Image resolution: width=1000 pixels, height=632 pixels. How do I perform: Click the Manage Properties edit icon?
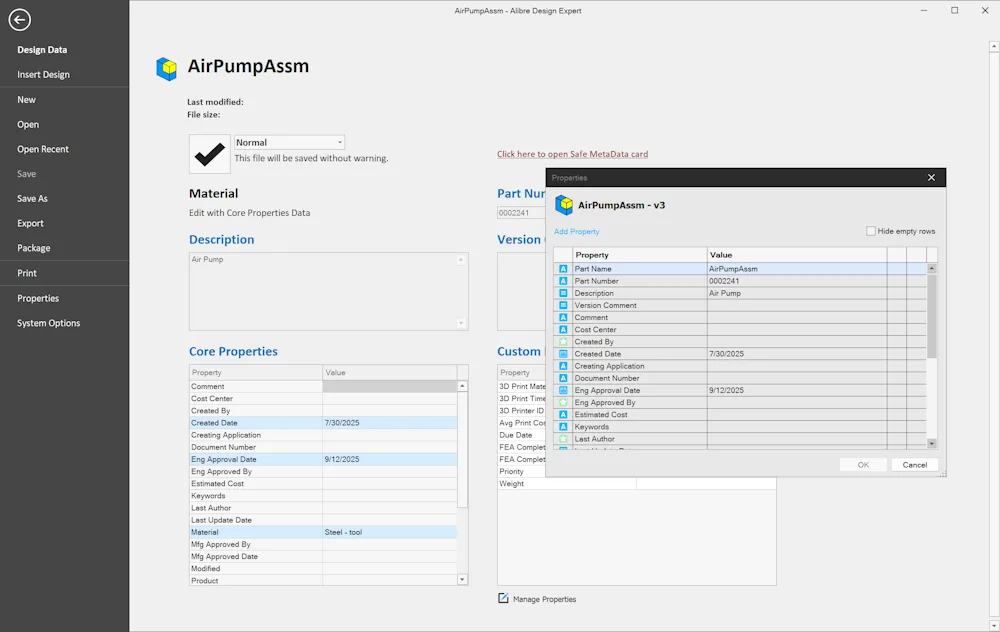point(503,598)
